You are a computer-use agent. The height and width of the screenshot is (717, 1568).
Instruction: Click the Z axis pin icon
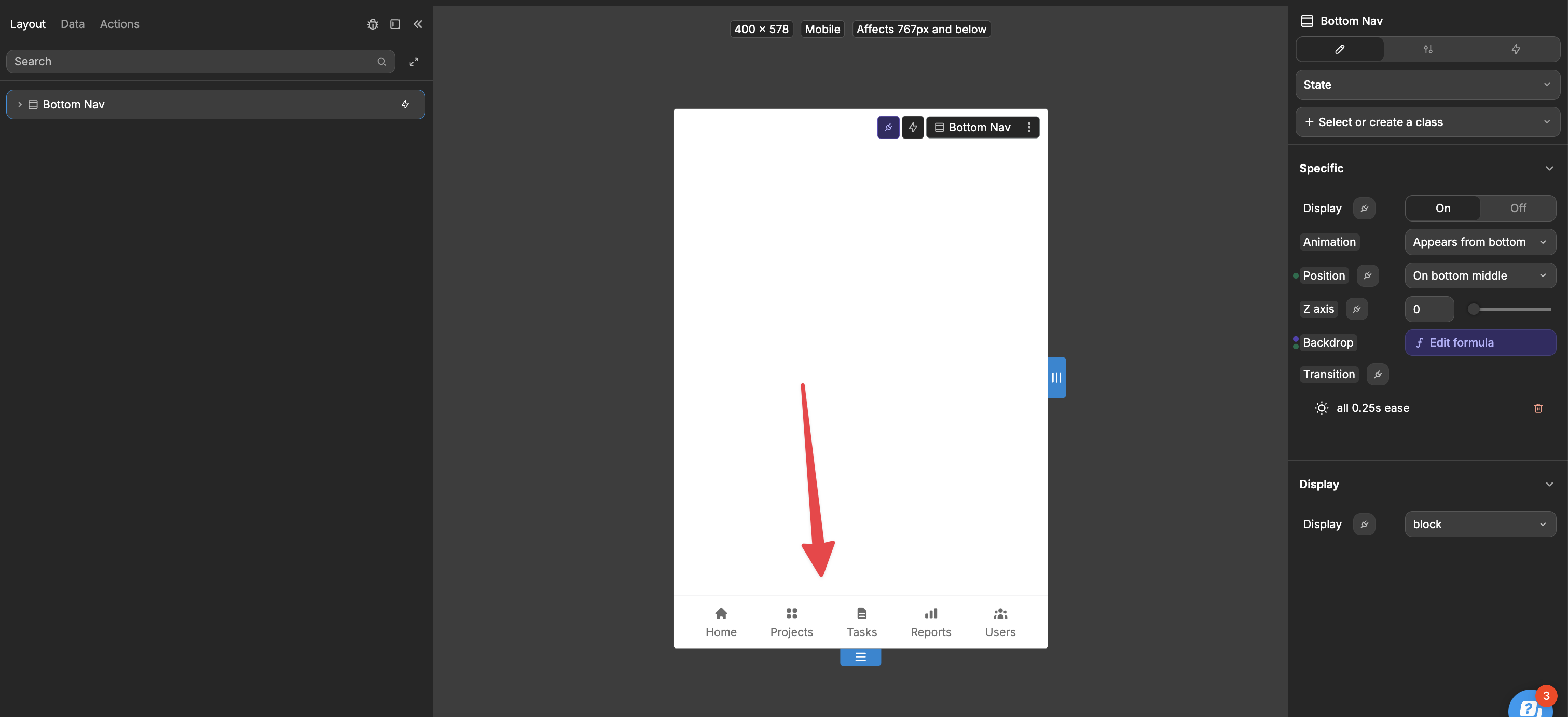click(x=1357, y=308)
